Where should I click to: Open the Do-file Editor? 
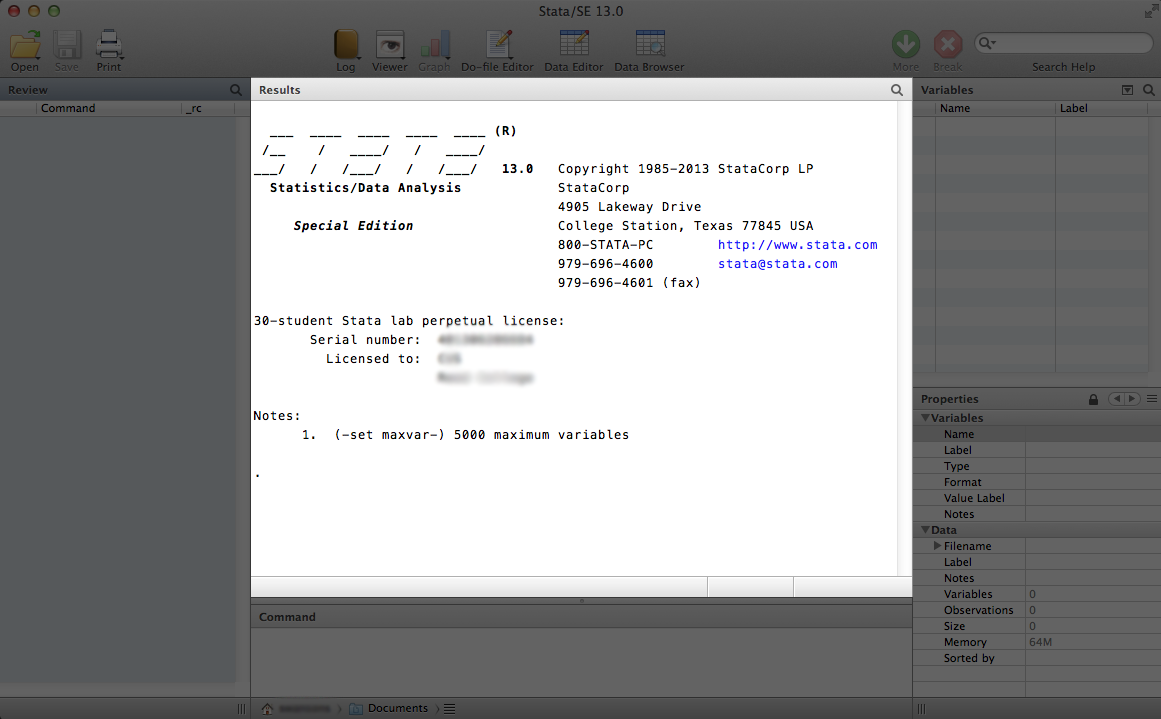497,46
